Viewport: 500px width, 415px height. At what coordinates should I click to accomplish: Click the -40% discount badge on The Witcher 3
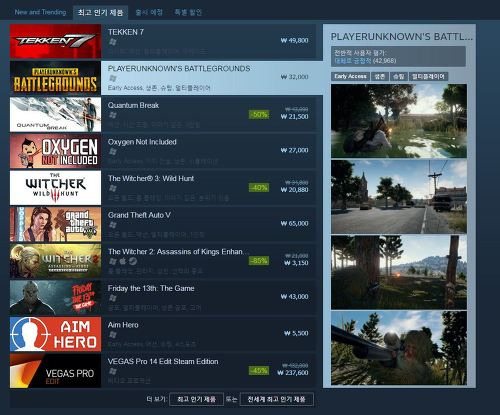click(259, 188)
